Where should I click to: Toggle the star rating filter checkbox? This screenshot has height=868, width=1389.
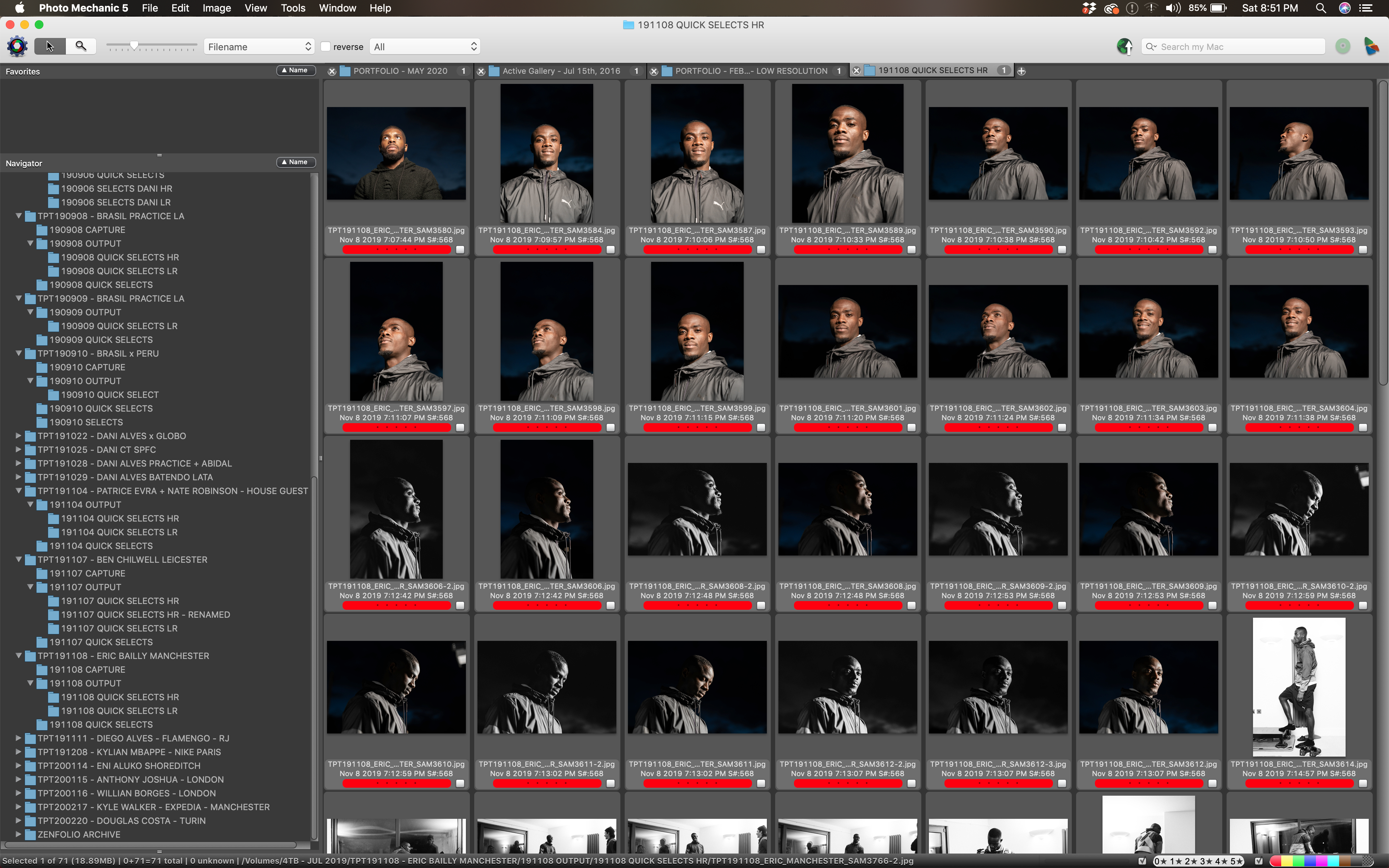tap(1142, 861)
